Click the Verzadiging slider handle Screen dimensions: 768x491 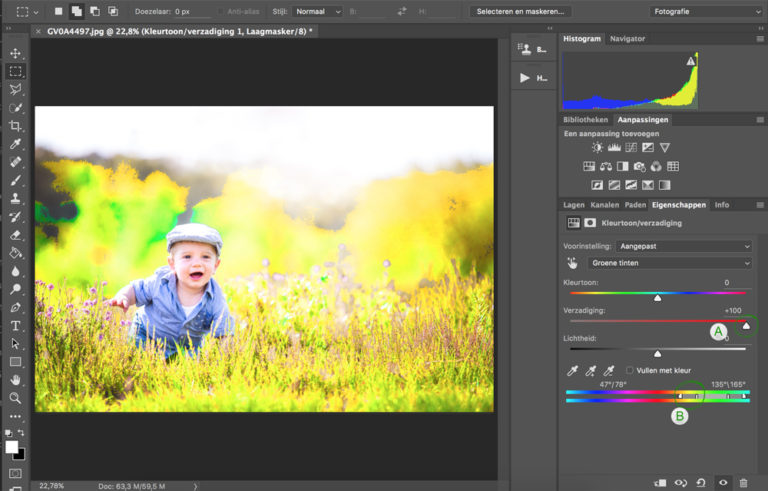pos(746,325)
